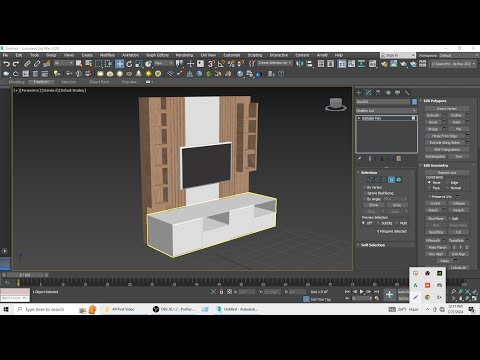Collapse the Edit Geometry rollout
The width and height of the screenshot is (480, 360).
pos(435,165)
